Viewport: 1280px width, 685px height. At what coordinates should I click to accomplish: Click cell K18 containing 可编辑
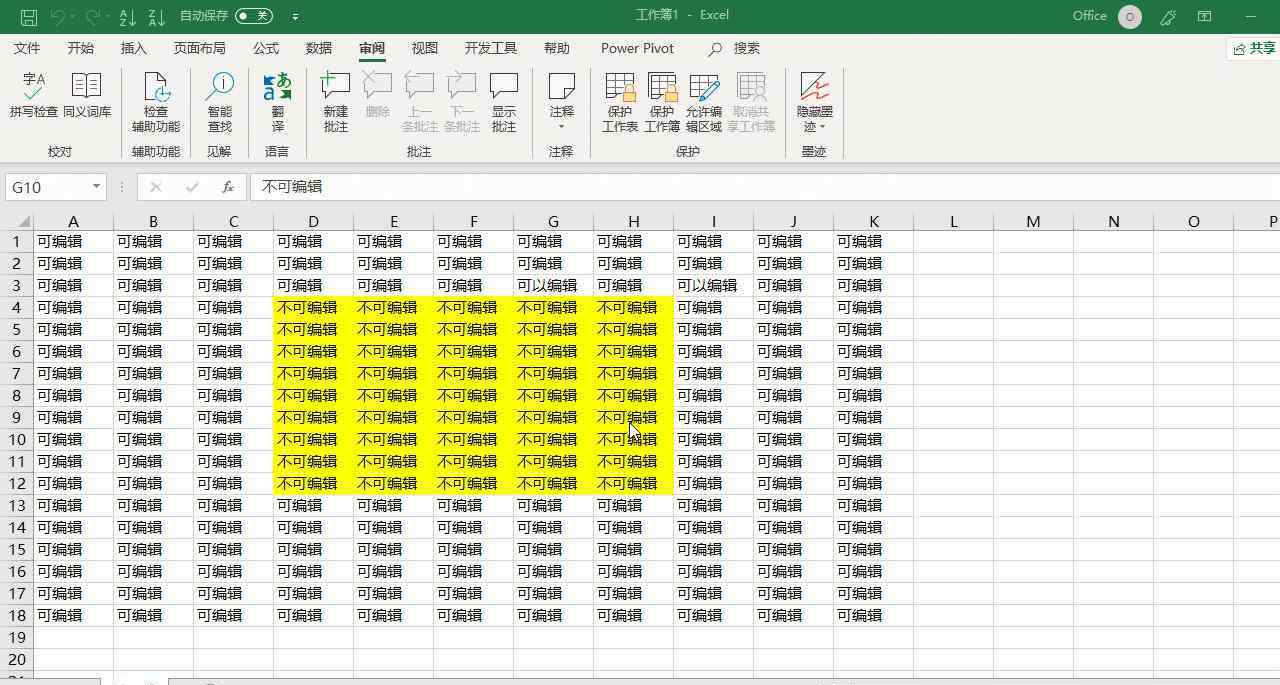coord(873,615)
